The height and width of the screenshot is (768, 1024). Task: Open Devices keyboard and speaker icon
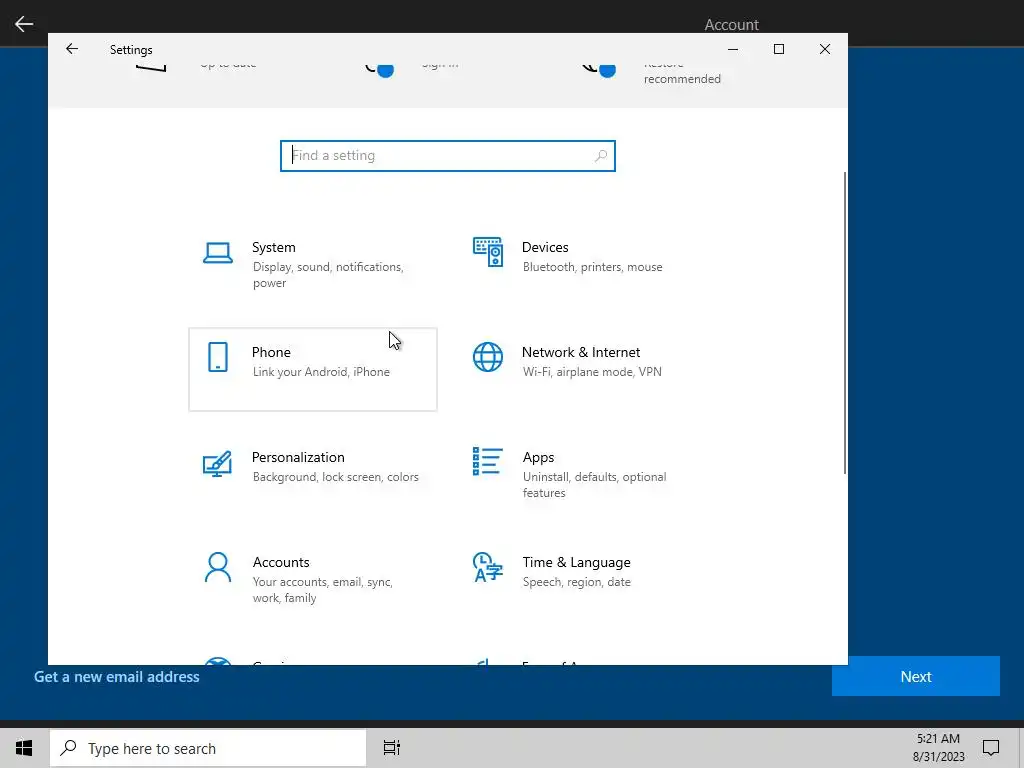(488, 252)
